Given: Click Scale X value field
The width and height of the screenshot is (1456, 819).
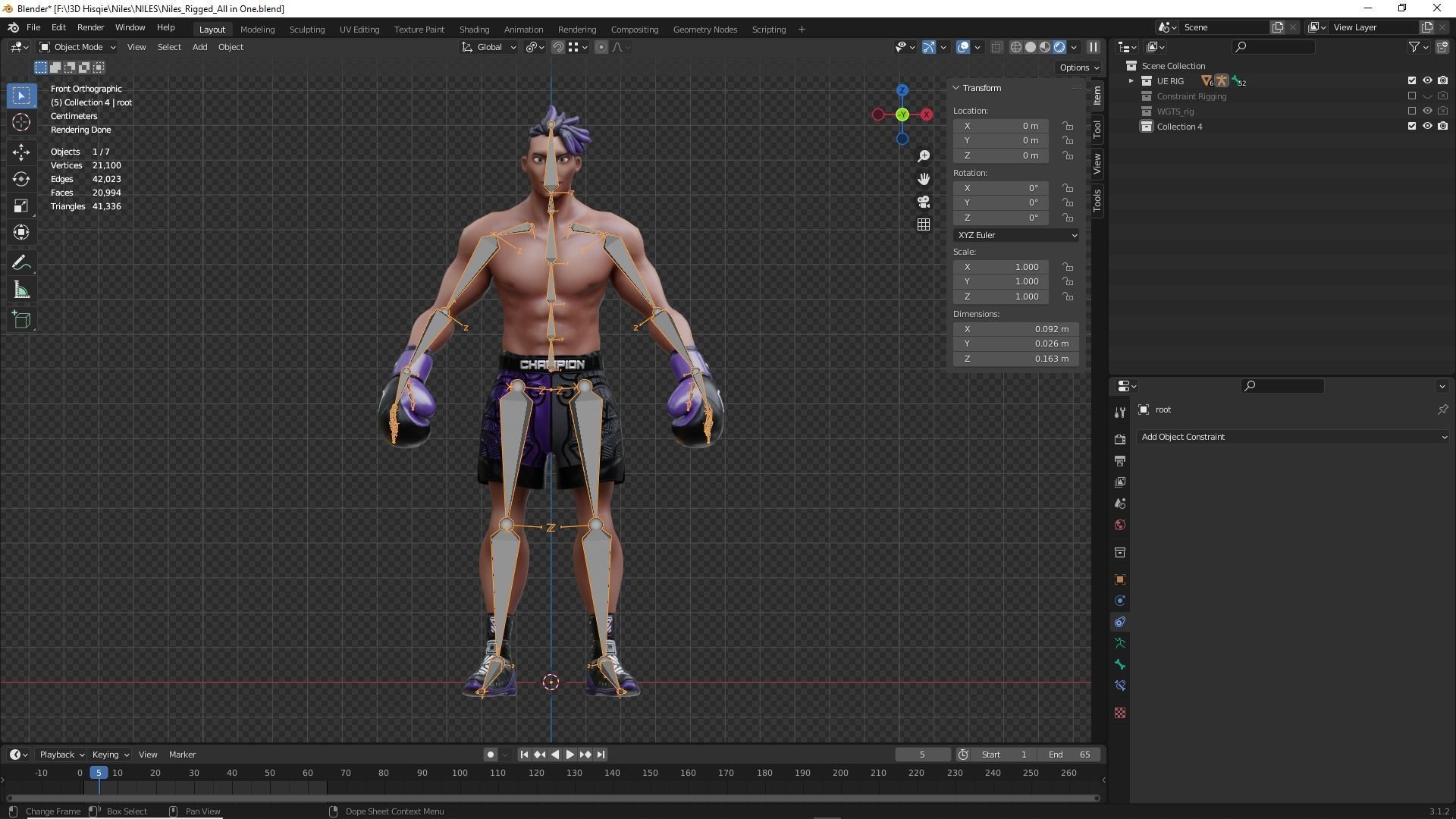Looking at the screenshot, I should click(x=1001, y=267).
